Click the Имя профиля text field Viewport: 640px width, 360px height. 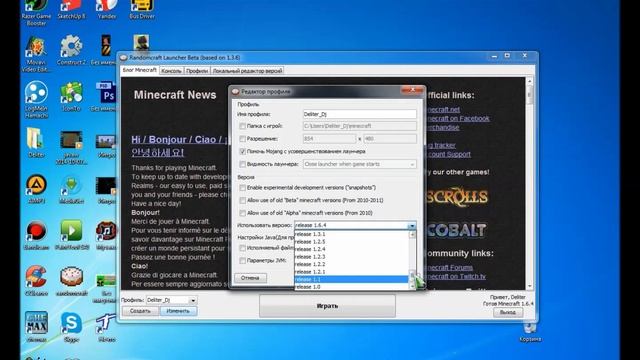360,114
